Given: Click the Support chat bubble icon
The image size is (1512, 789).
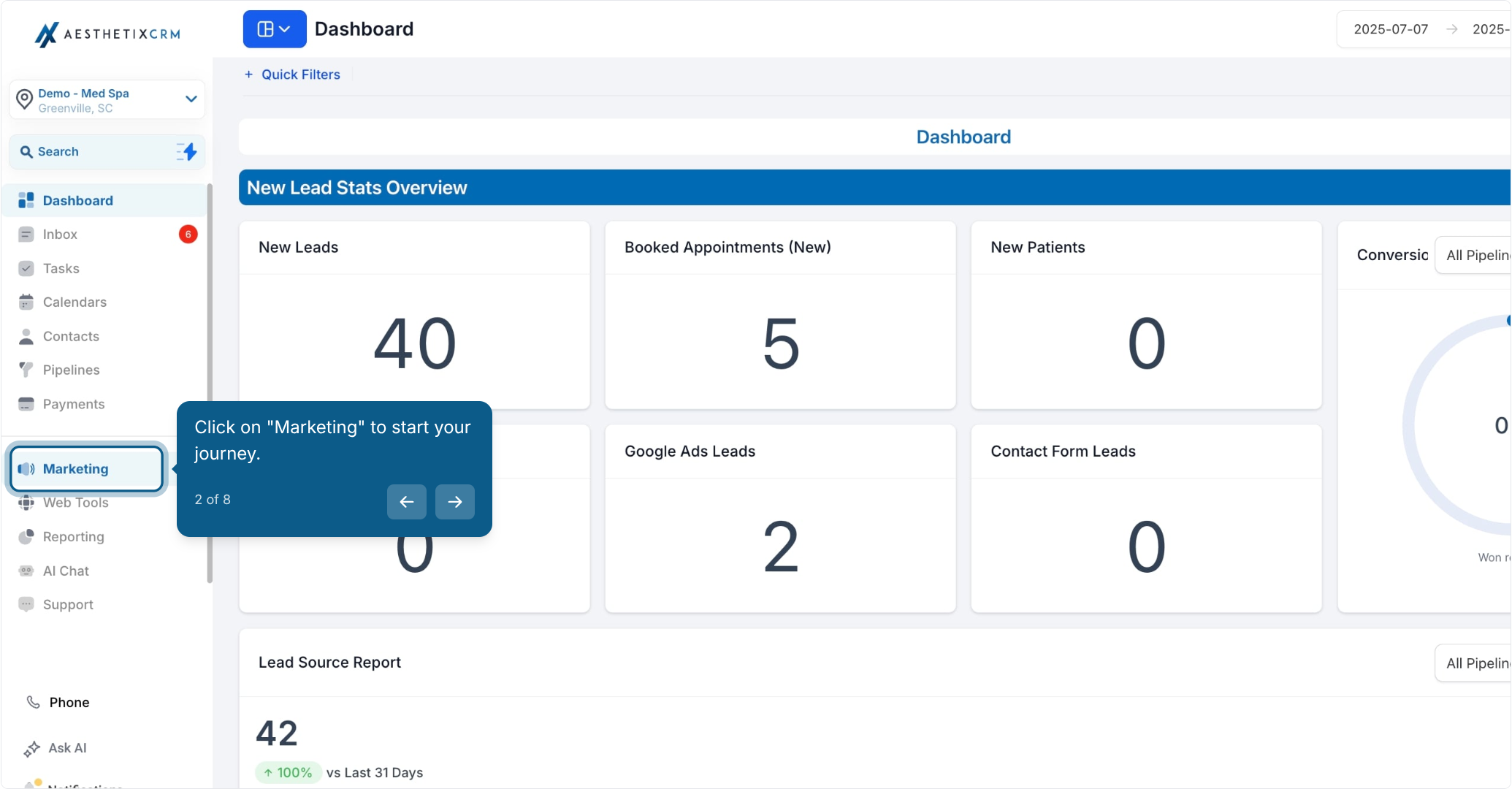Looking at the screenshot, I should (x=26, y=604).
